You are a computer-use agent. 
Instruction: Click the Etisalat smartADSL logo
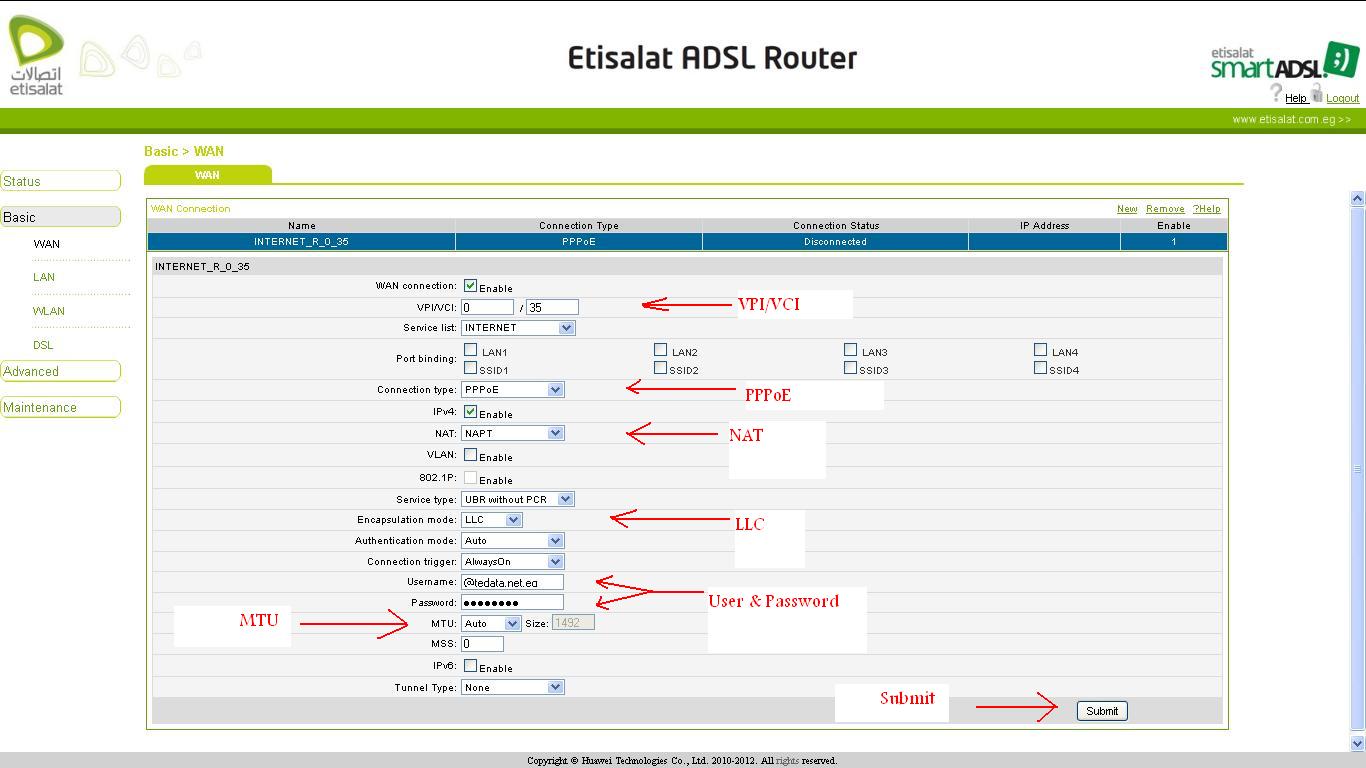[1285, 61]
